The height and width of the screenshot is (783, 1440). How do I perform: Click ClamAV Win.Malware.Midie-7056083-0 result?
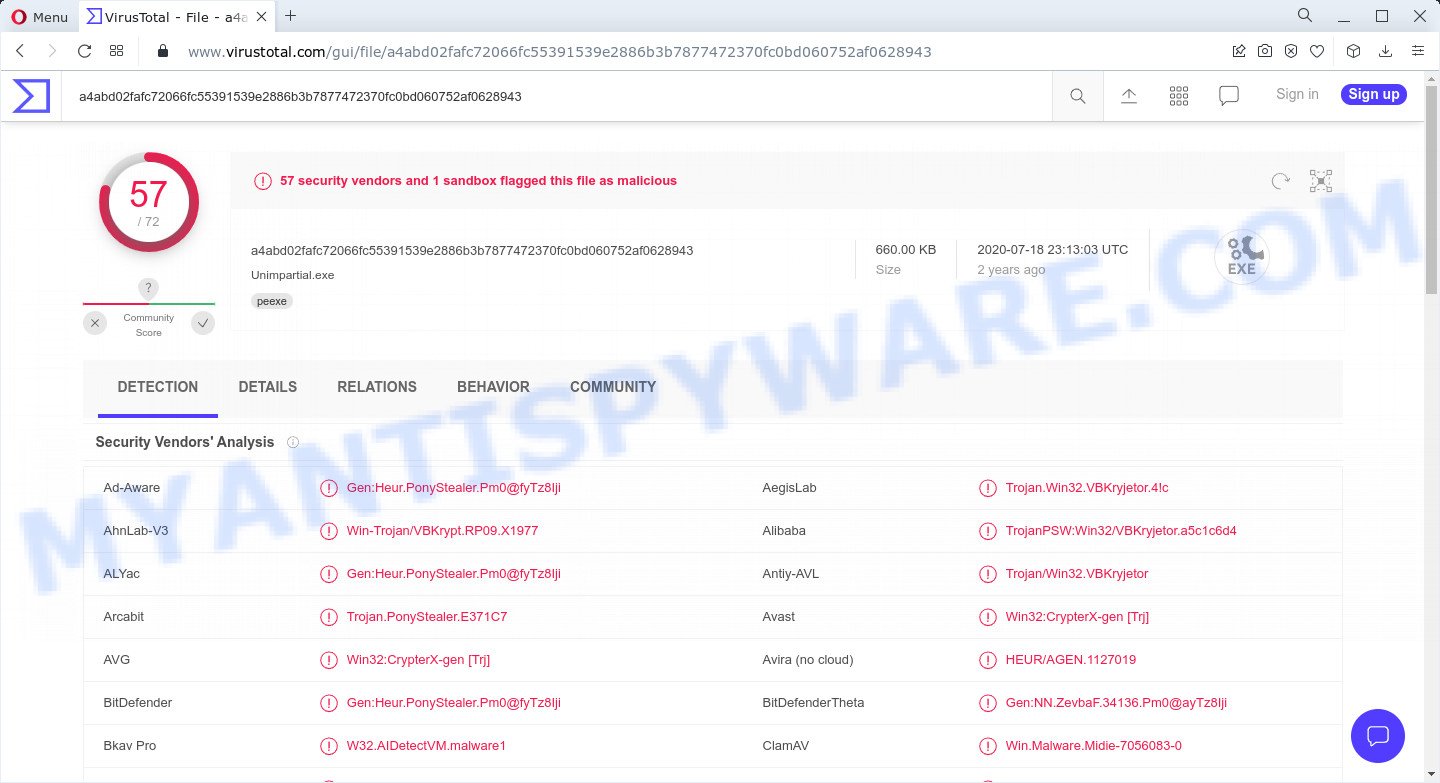click(x=1094, y=746)
